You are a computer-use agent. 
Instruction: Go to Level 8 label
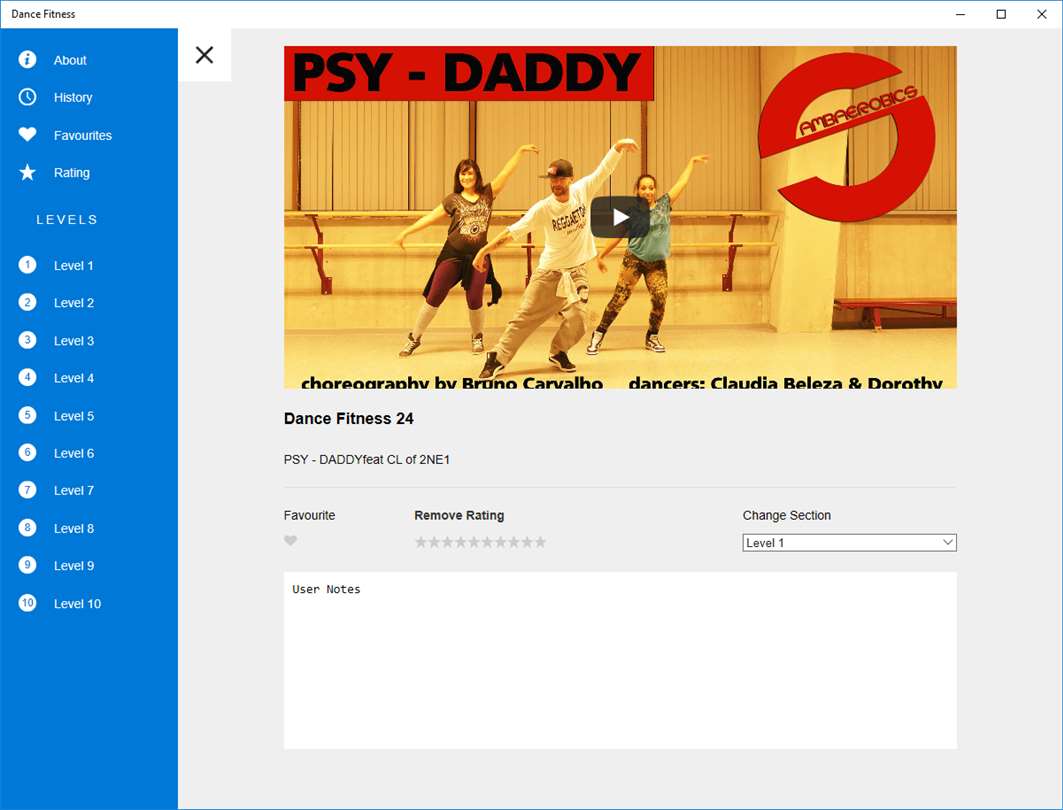pos(74,529)
